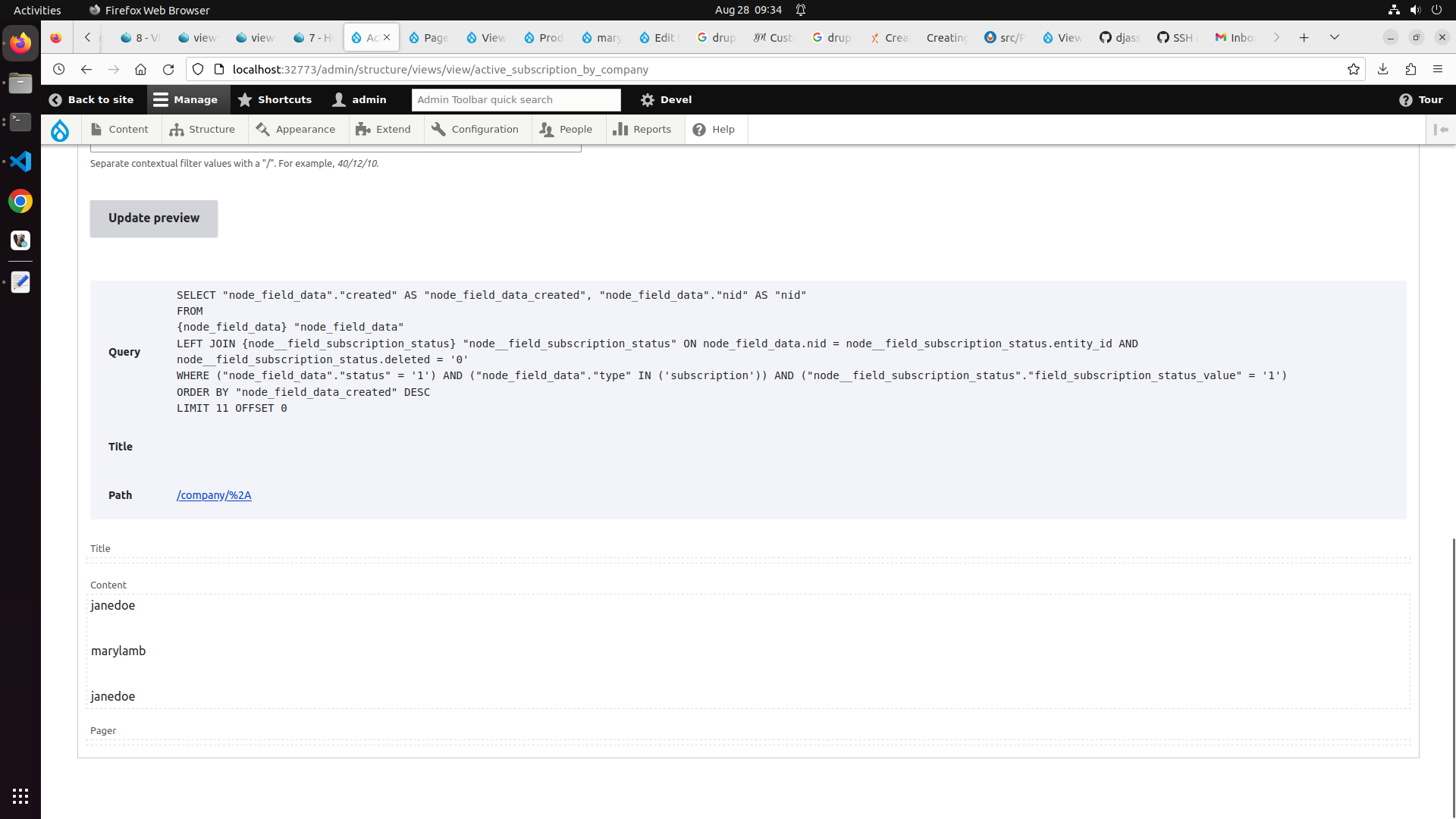Open Google Chrome from the dock
Image resolution: width=1456 pixels, height=819 pixels.
pyautogui.click(x=20, y=201)
